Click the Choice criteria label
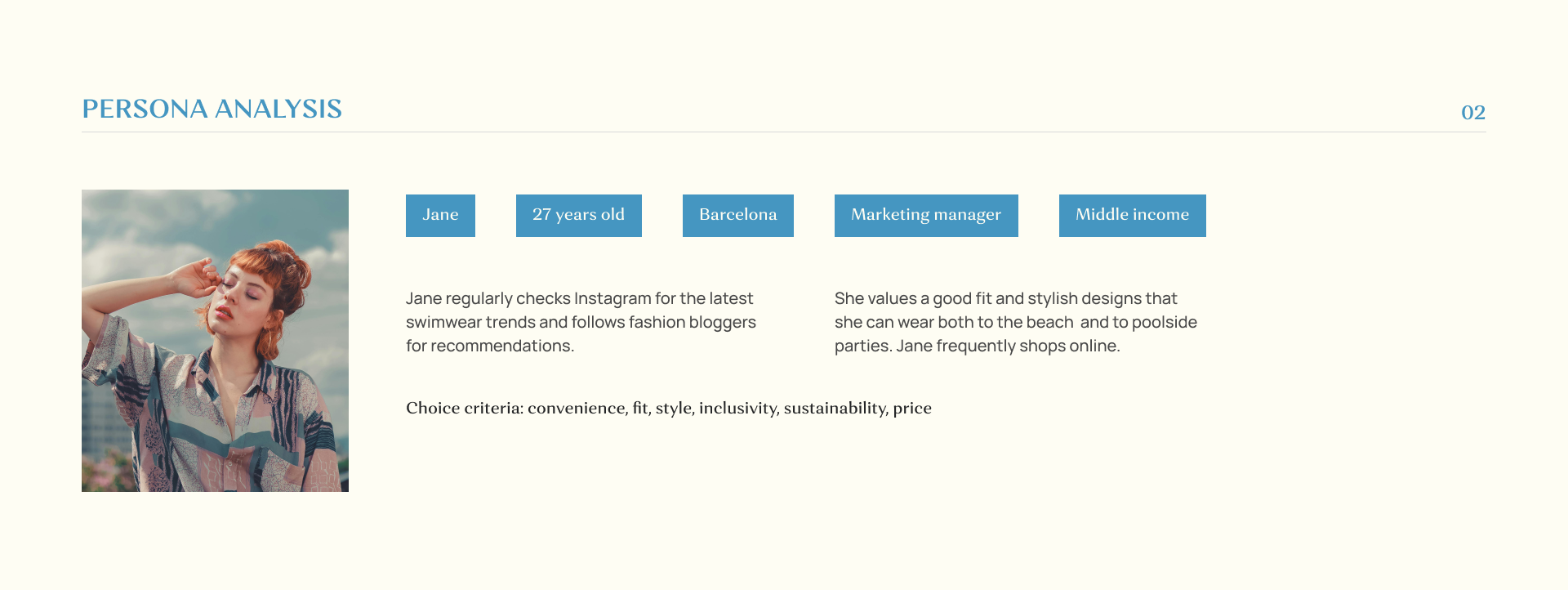The width and height of the screenshot is (1568, 590). [x=464, y=408]
